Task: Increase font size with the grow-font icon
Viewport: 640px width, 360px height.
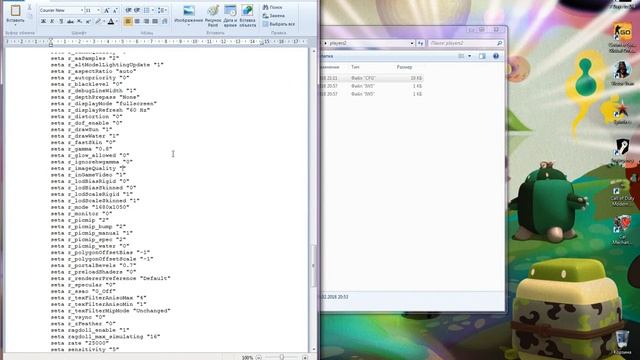Action: (107, 10)
